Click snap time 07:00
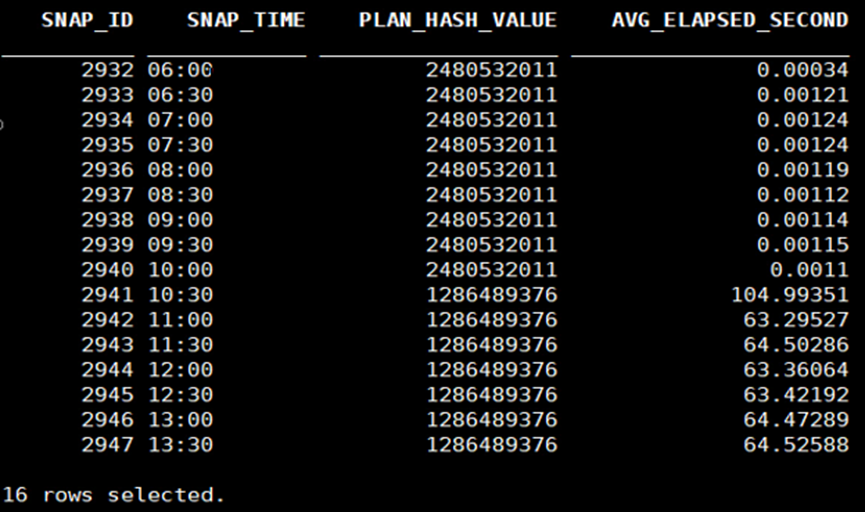 pyautogui.click(x=180, y=120)
